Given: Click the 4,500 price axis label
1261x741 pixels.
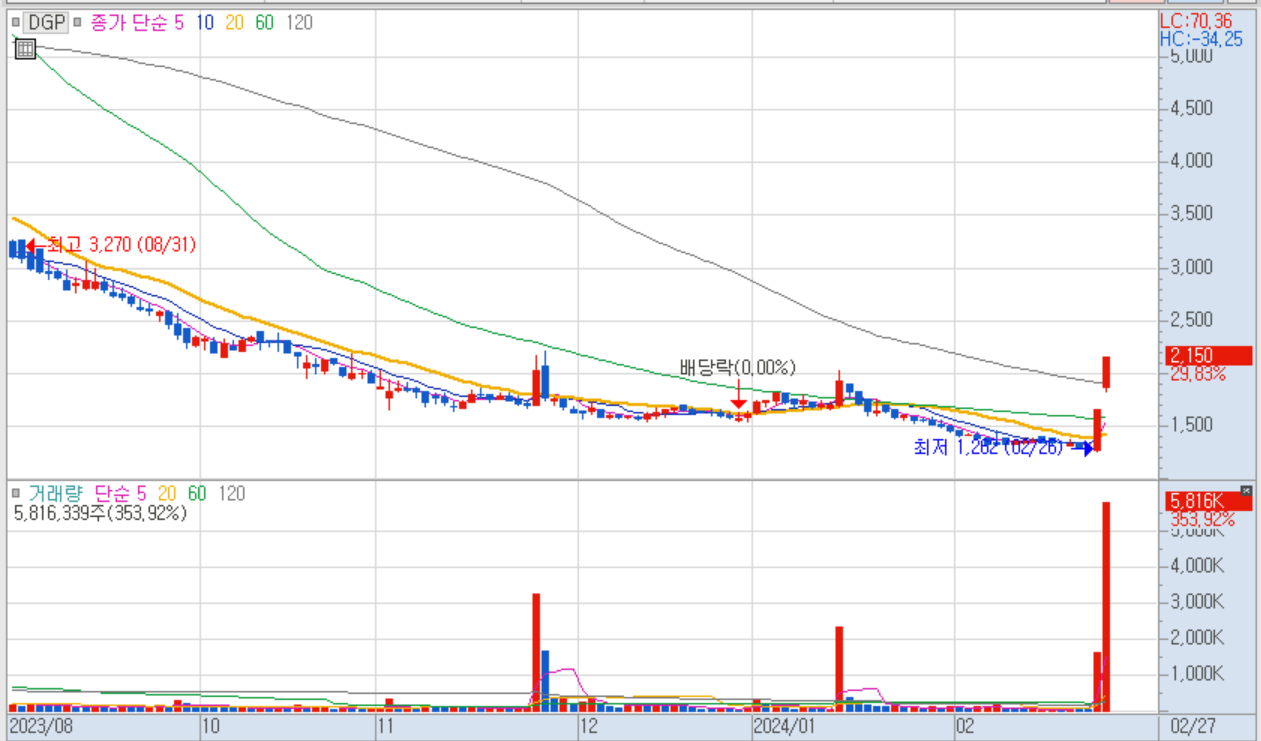Looking at the screenshot, I should 1191,108.
